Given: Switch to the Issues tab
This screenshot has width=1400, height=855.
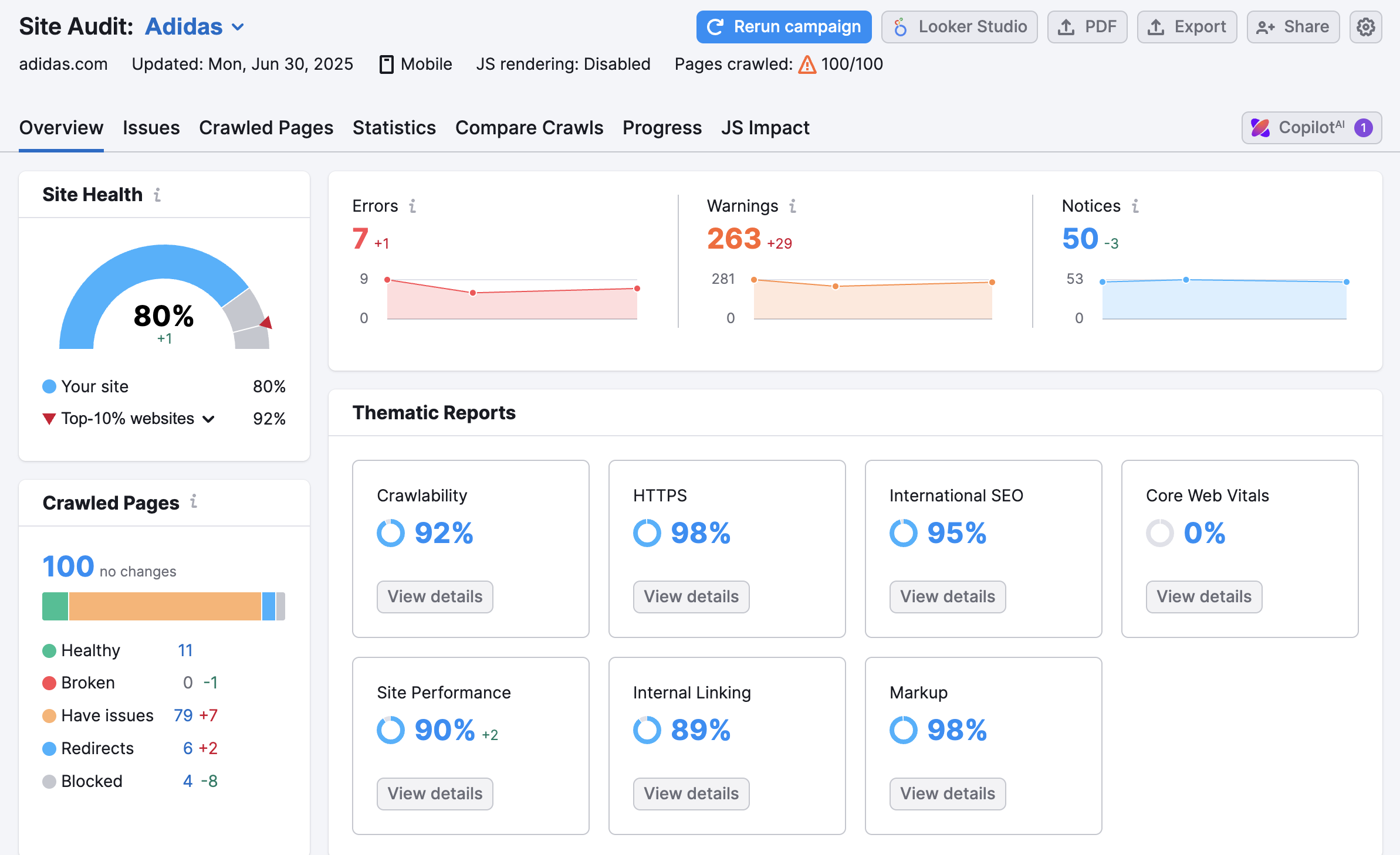Looking at the screenshot, I should coord(151,128).
